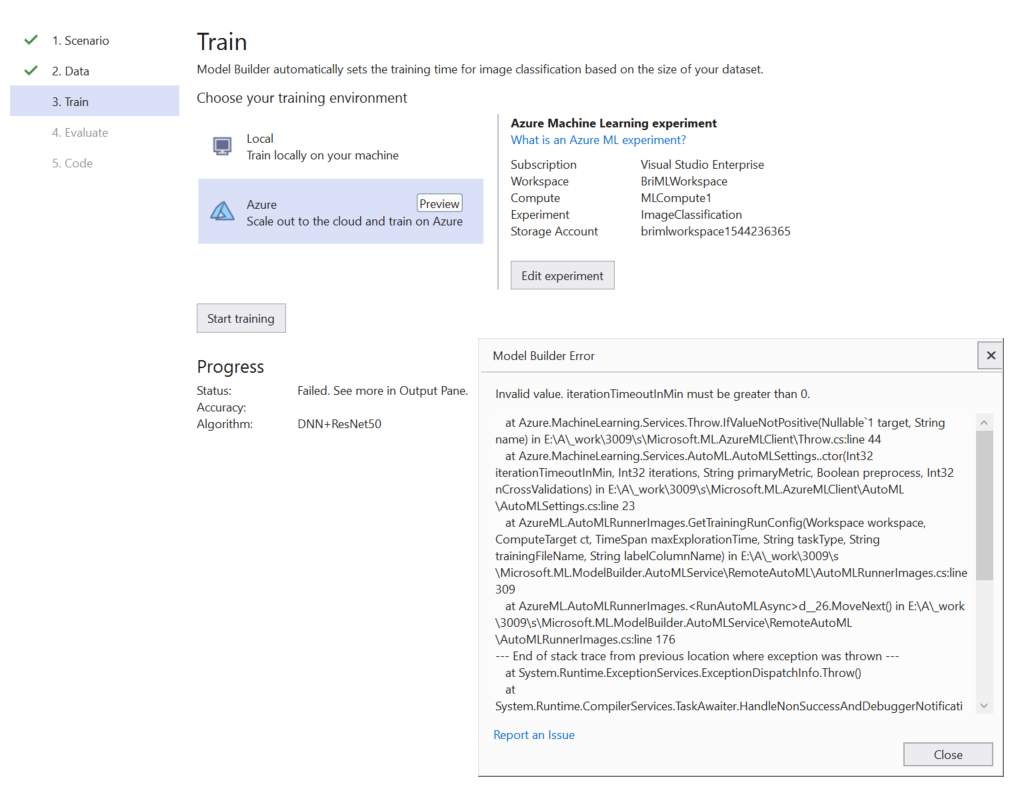Click the 'DNN+ResNet50' algorithm value
Image resolution: width=1024 pixels, height=798 pixels.
click(x=339, y=424)
